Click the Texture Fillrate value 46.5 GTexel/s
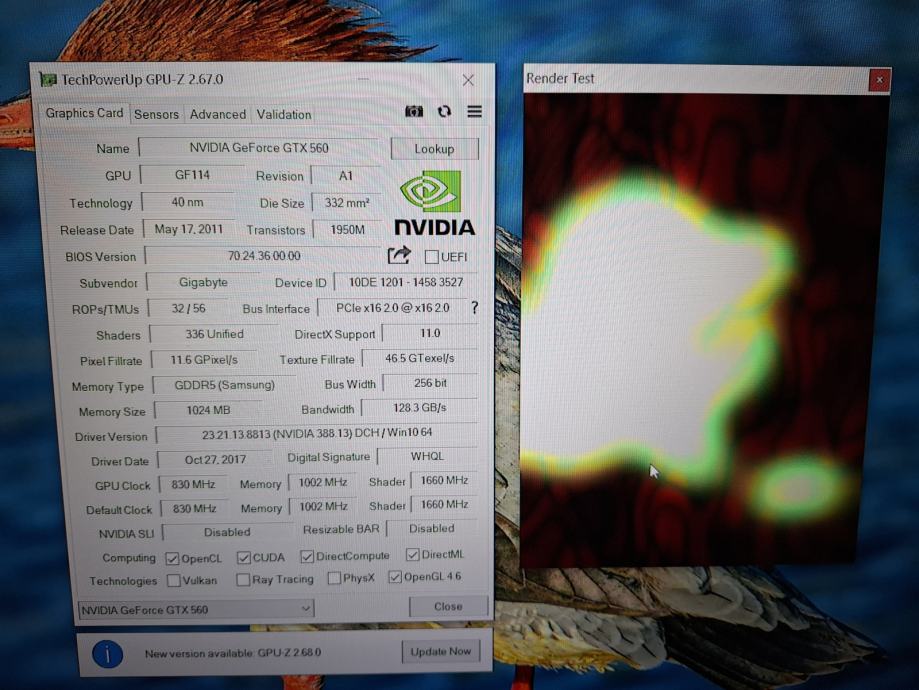 420,358
